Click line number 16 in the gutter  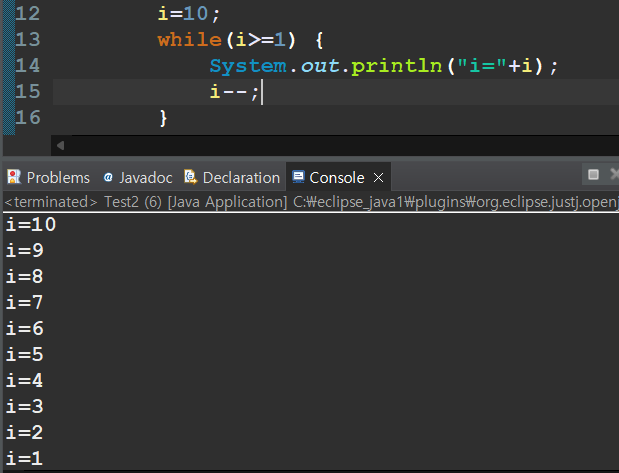(x=28, y=118)
